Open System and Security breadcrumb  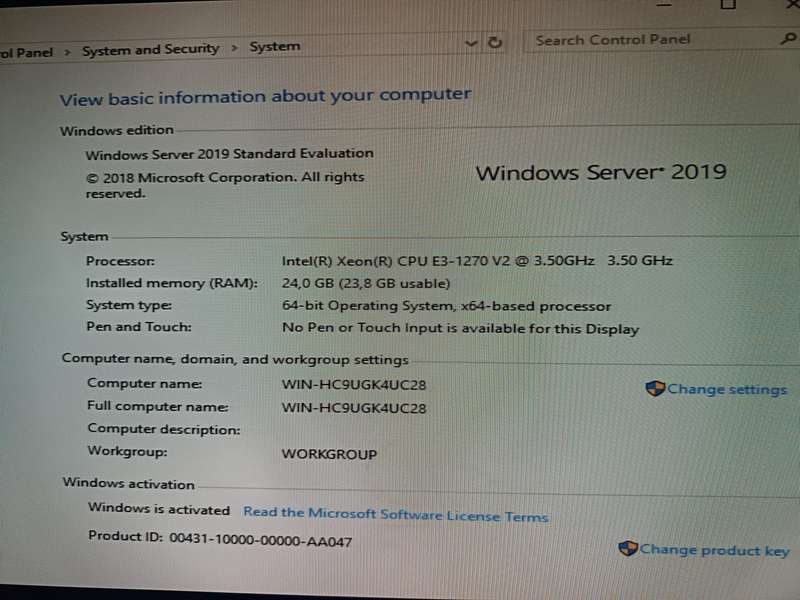point(151,49)
